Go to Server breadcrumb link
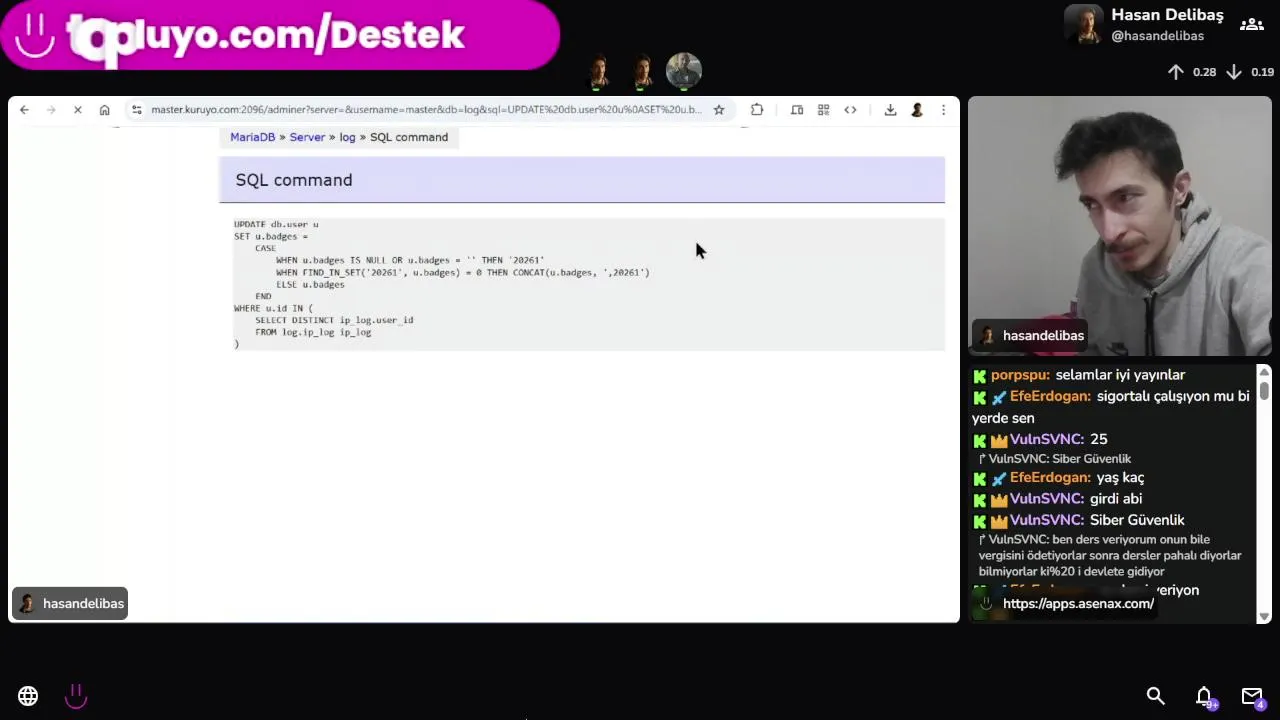 (x=307, y=137)
